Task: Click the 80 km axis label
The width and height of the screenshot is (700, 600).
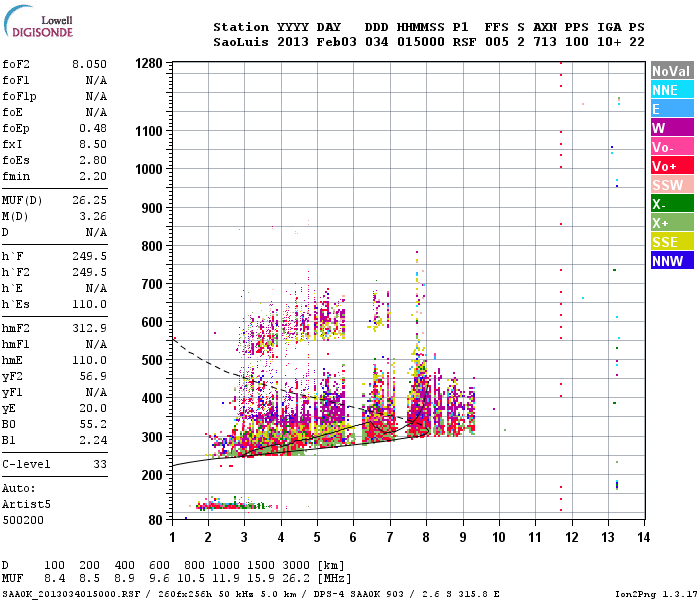Action: (155, 521)
